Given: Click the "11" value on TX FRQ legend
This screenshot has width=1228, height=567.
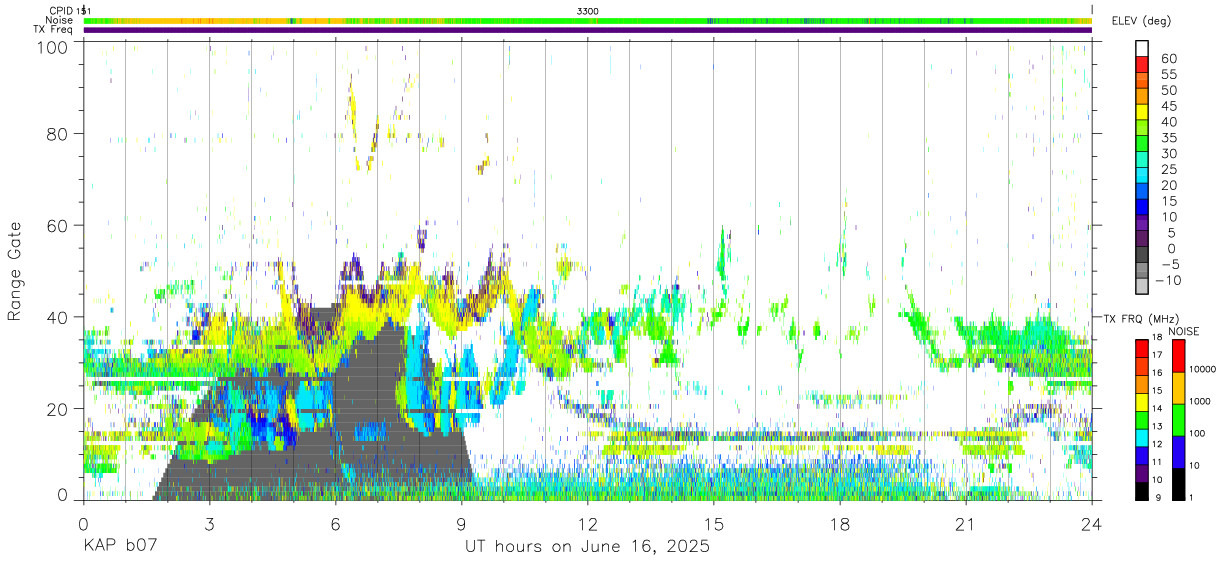Looking at the screenshot, I should (1158, 463).
